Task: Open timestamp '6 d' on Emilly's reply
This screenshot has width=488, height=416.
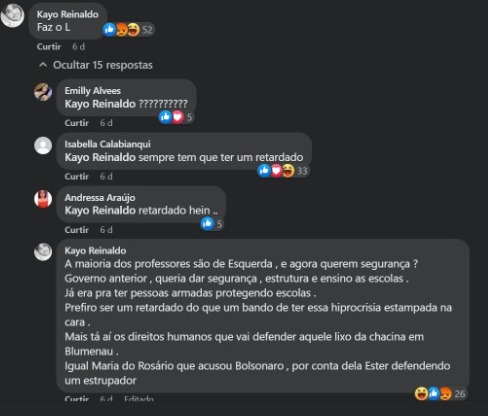Action: (x=106, y=123)
